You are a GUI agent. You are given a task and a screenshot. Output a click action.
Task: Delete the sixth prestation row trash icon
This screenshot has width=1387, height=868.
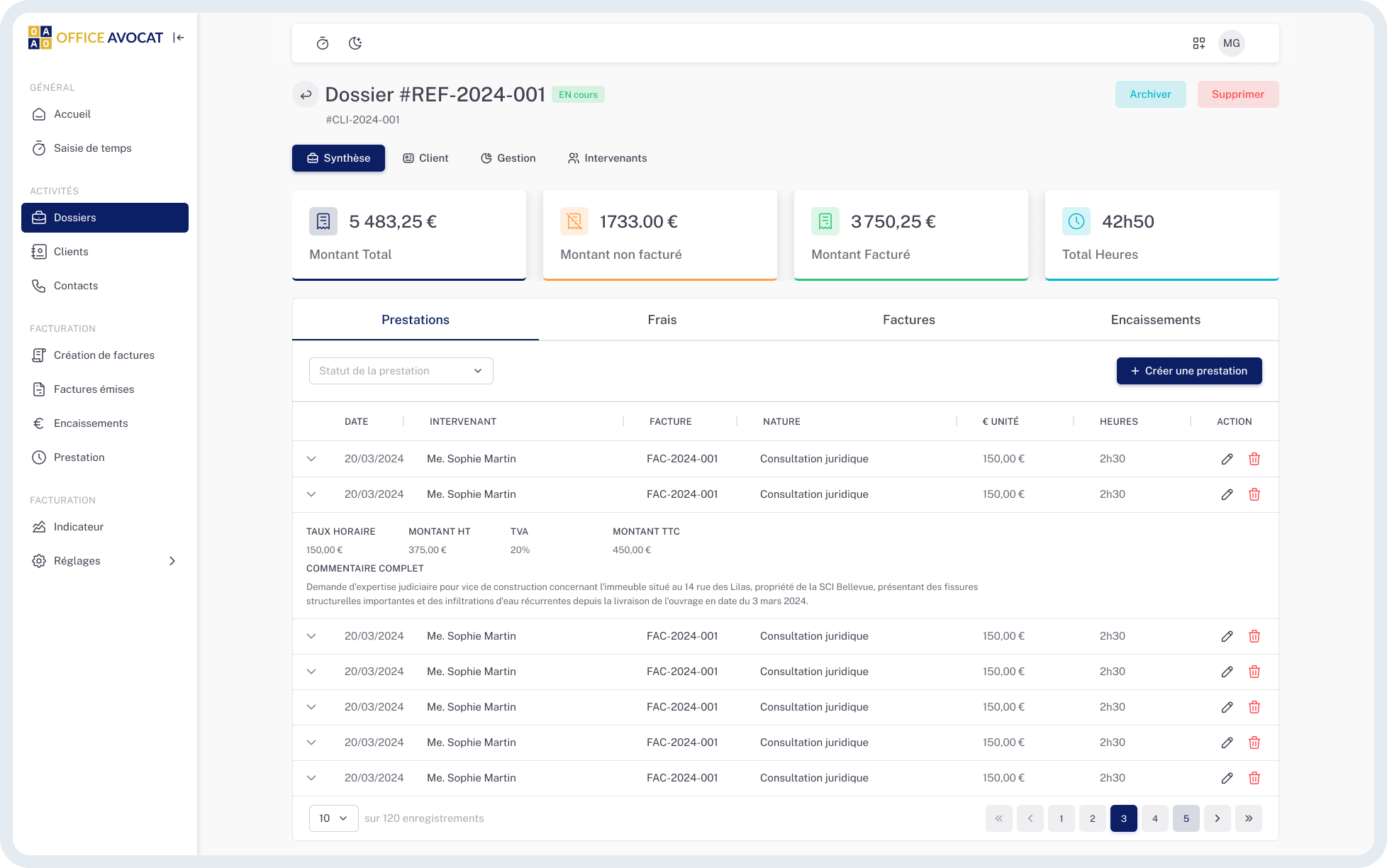pyautogui.click(x=1254, y=742)
